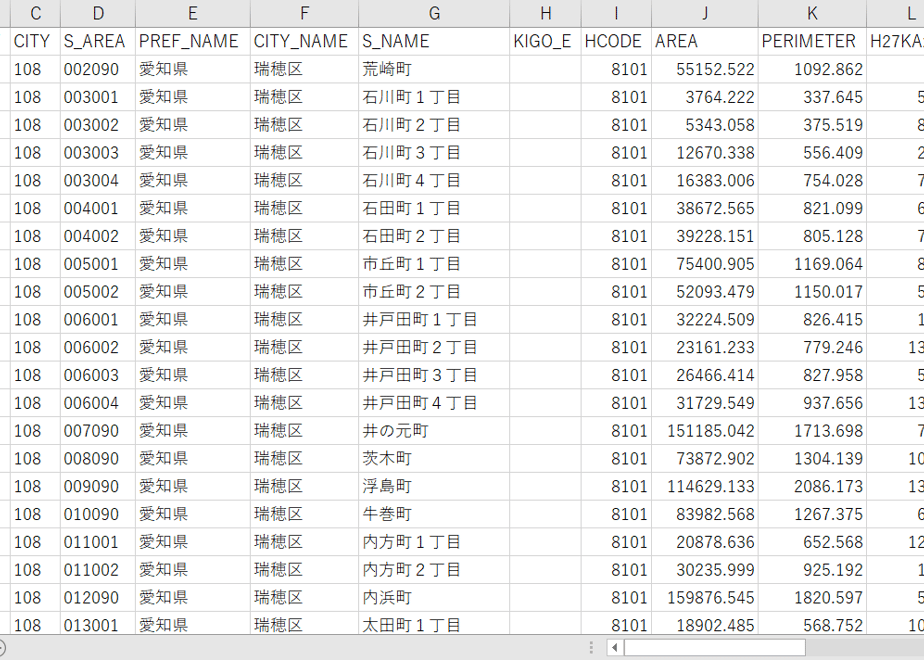The height and width of the screenshot is (660, 924).
Task: Click the sheet tab bar splitter dots
Action: pos(591,648)
